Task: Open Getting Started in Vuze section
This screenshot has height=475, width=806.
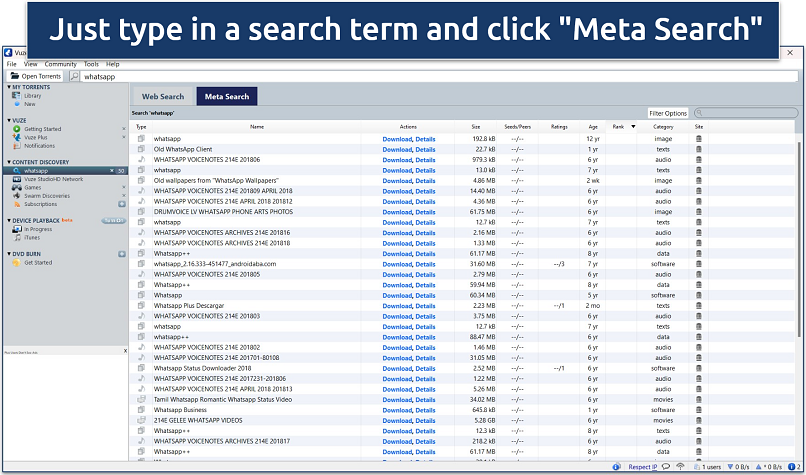Action: 42,129
